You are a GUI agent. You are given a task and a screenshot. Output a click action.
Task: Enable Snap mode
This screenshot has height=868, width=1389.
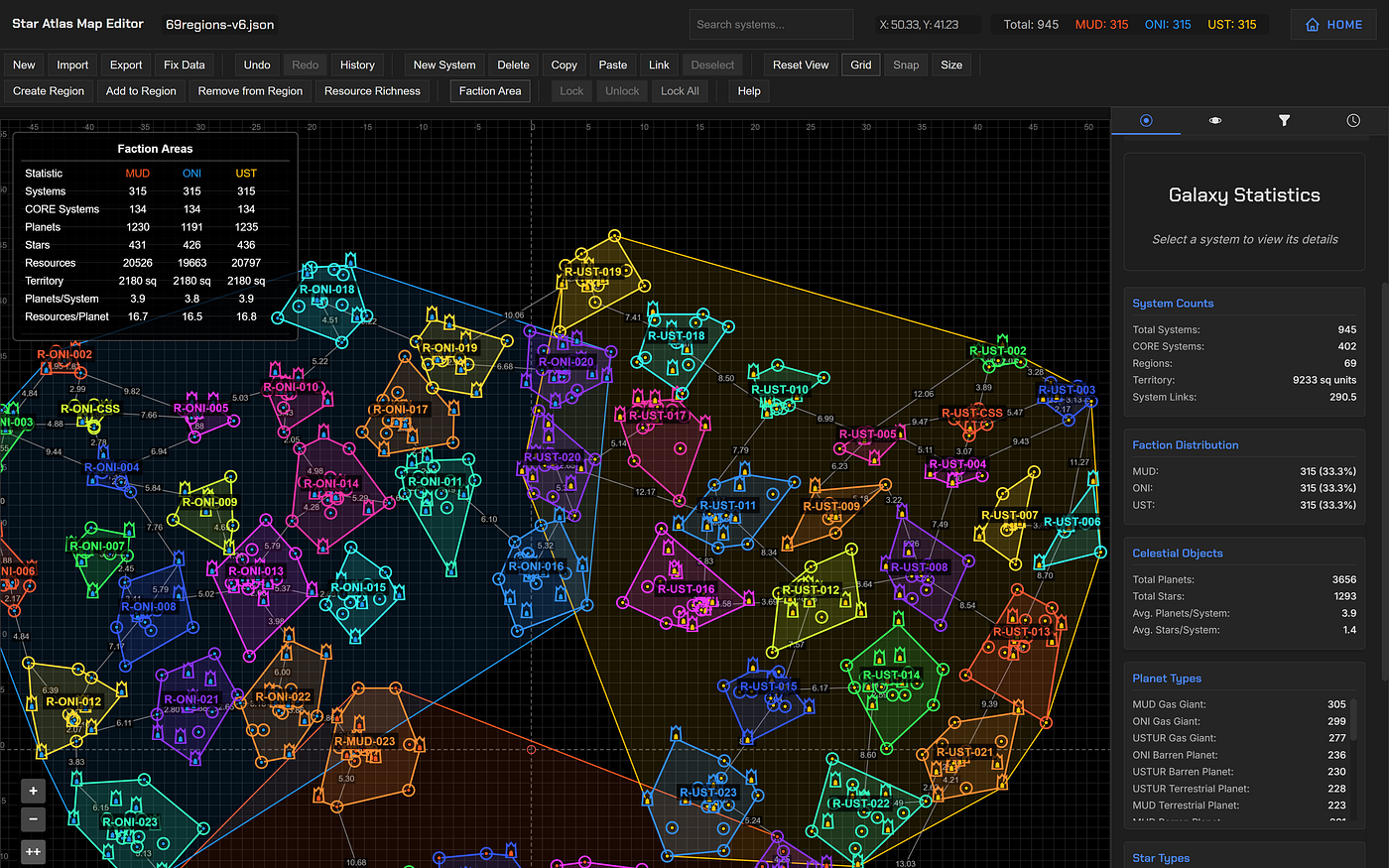click(x=906, y=63)
